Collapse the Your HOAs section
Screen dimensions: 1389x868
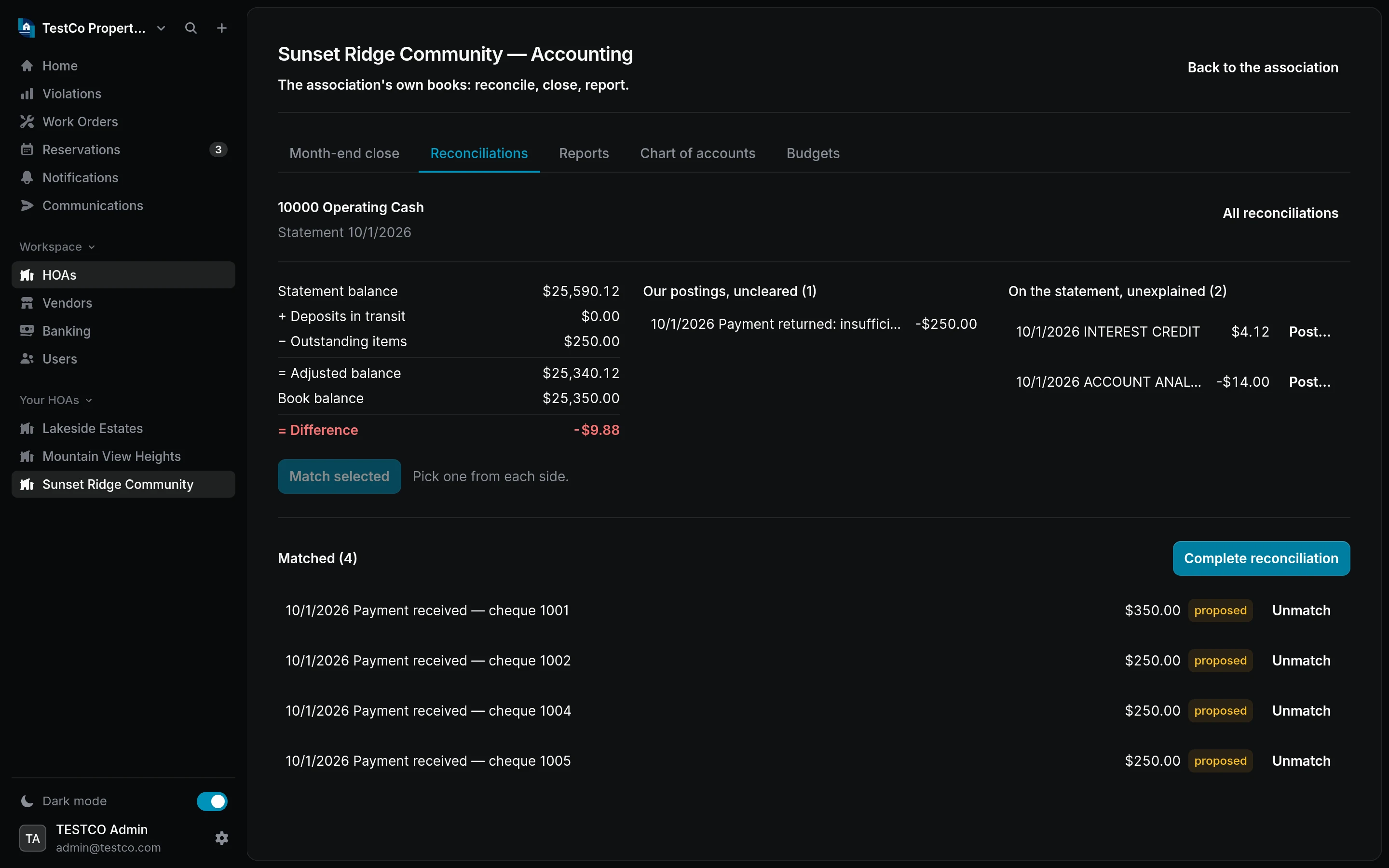pos(55,400)
